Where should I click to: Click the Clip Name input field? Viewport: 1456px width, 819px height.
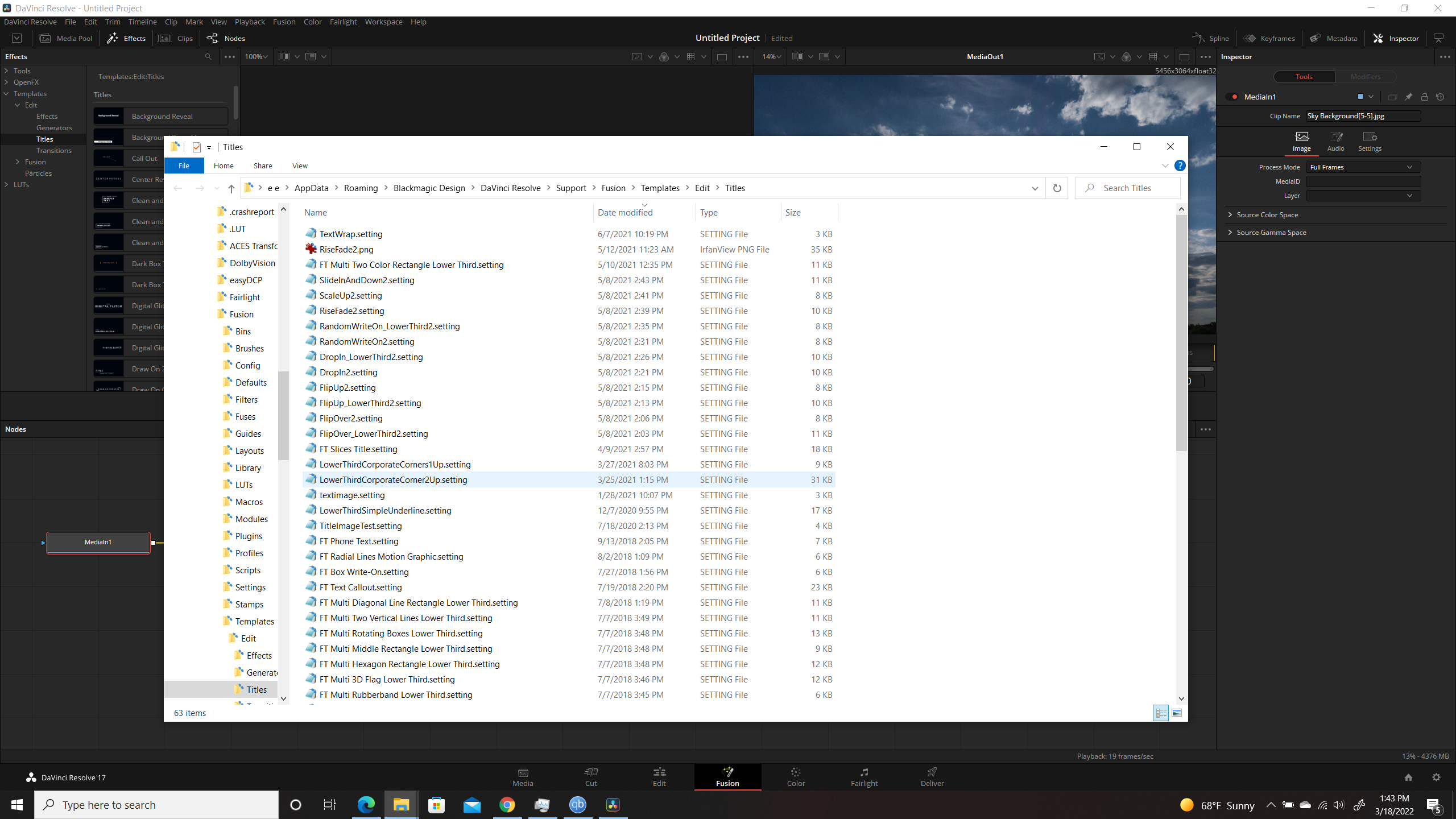[x=1363, y=116]
